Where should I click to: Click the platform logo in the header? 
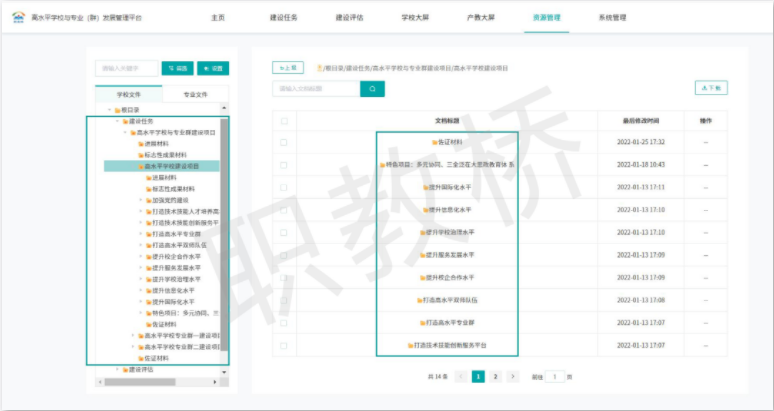coord(18,17)
